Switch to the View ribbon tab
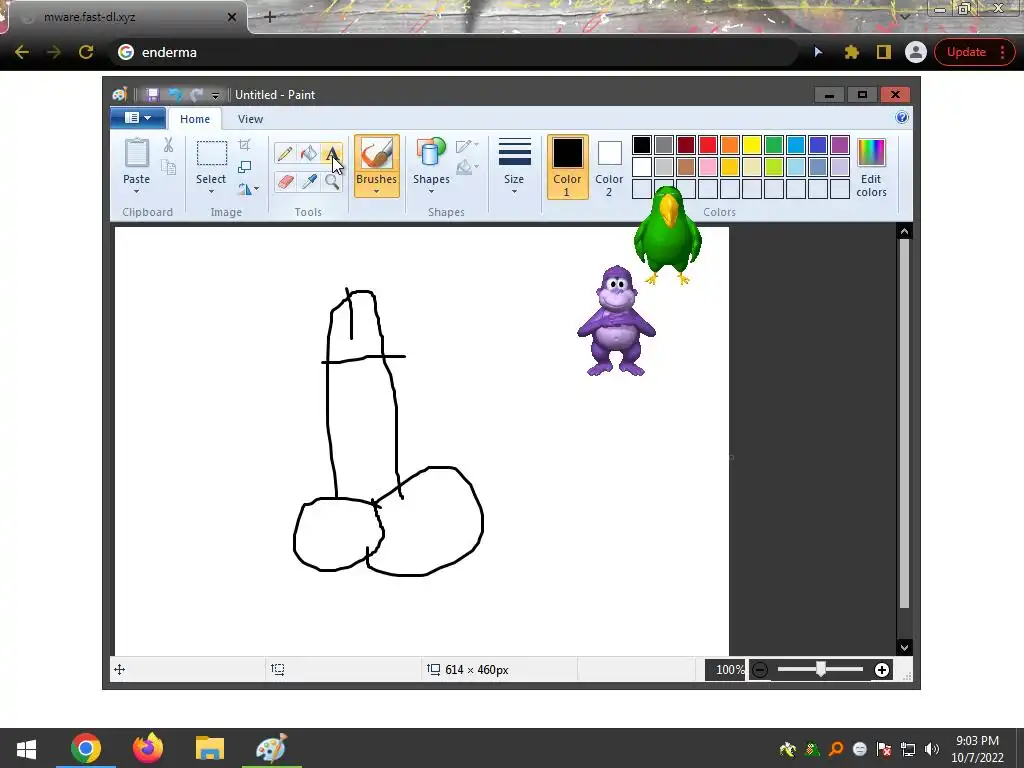Screen dimensions: 1024x768 tap(250, 119)
